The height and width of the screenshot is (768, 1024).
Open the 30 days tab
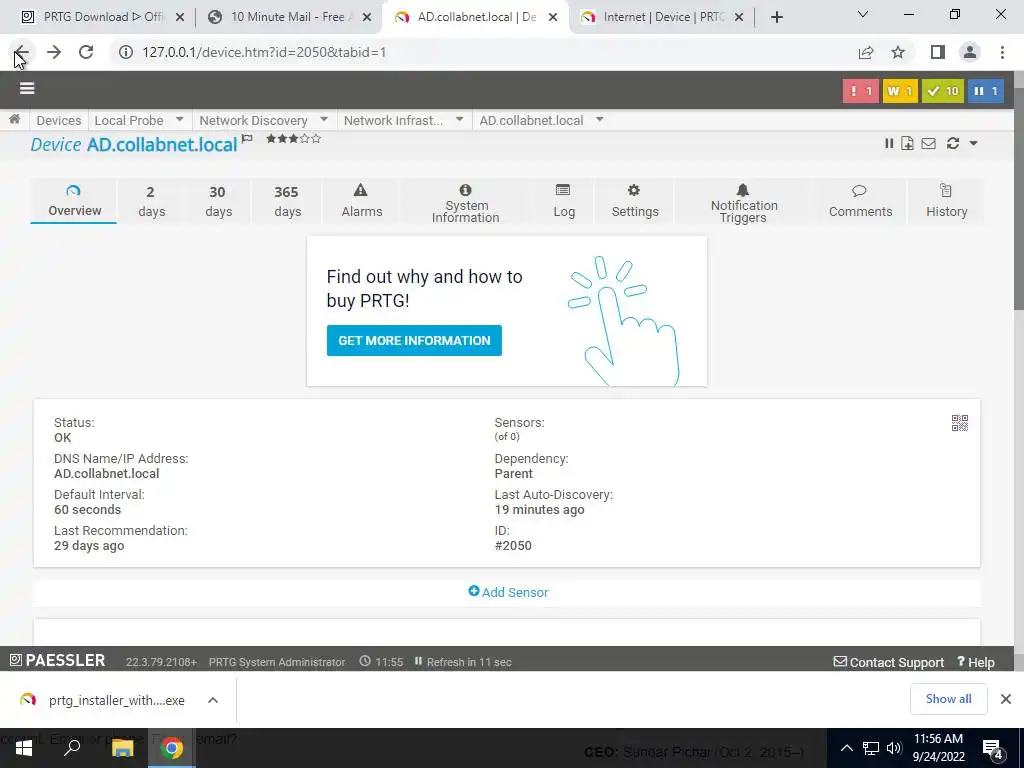[x=218, y=201]
